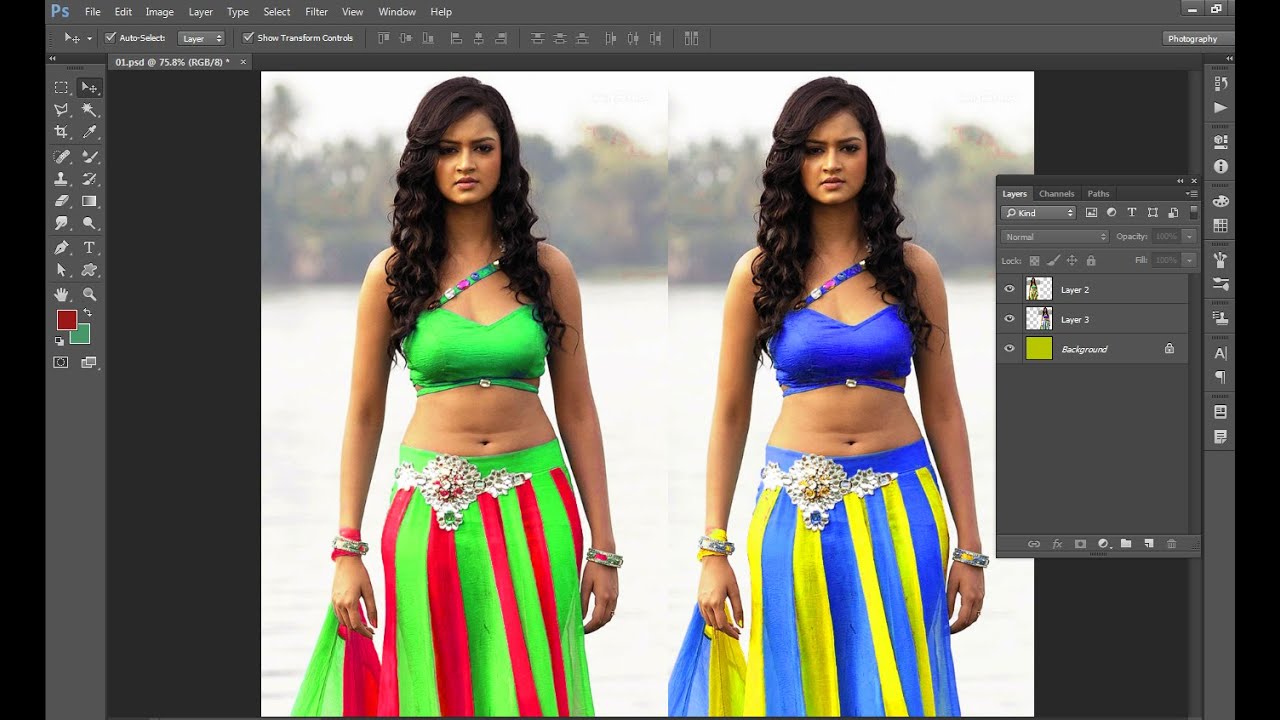Hide Layer 3 with its eye icon
1280x720 pixels.
(1009, 319)
